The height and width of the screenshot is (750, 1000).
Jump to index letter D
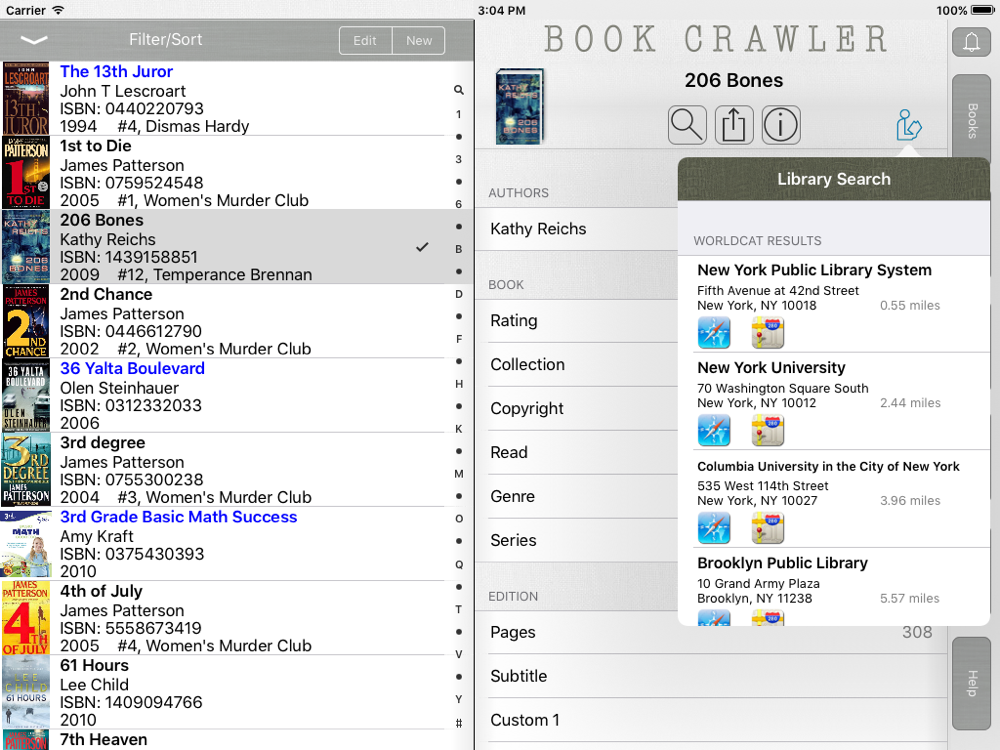459,294
